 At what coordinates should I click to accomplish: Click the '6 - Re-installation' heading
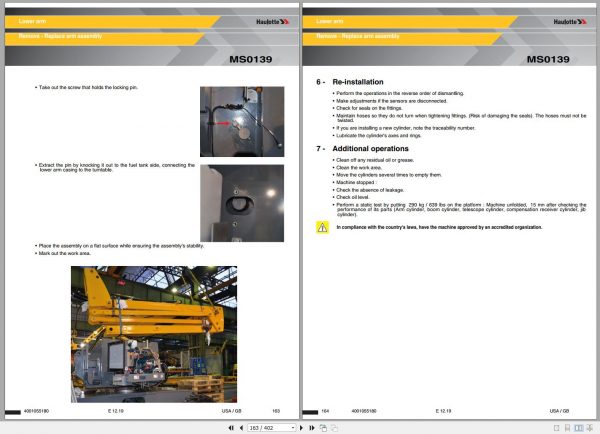tap(350, 82)
